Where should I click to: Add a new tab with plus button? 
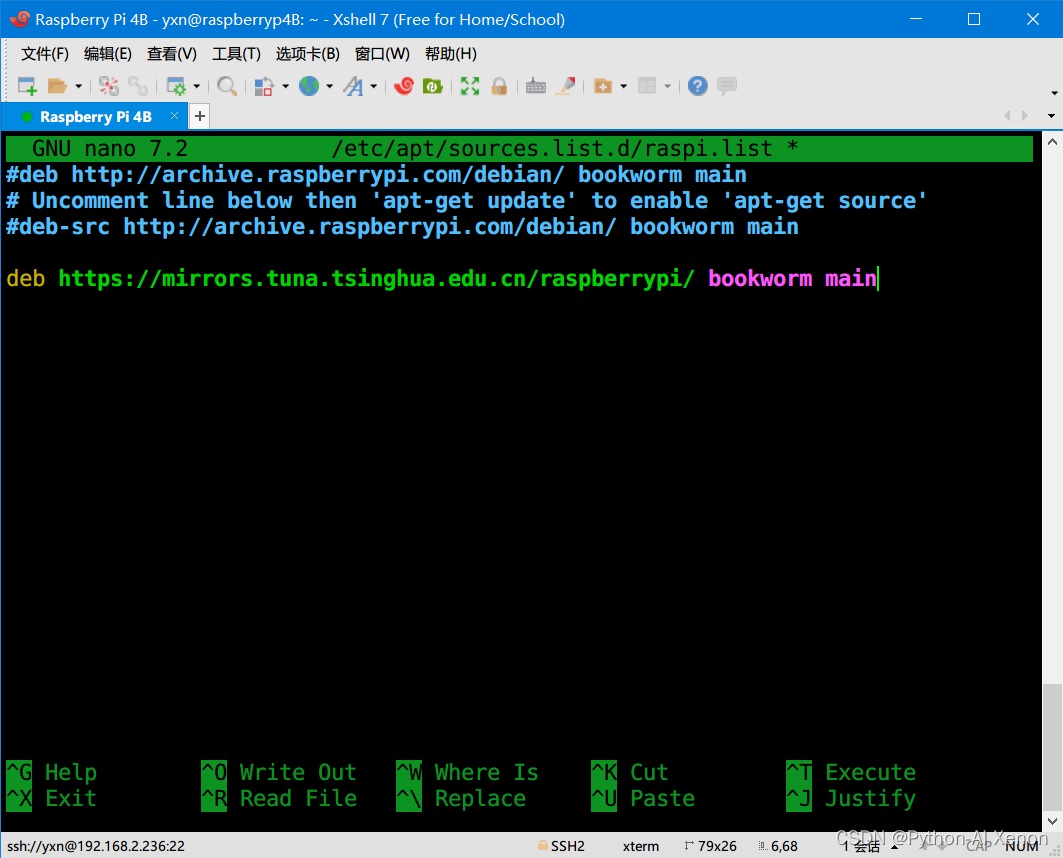(x=199, y=117)
